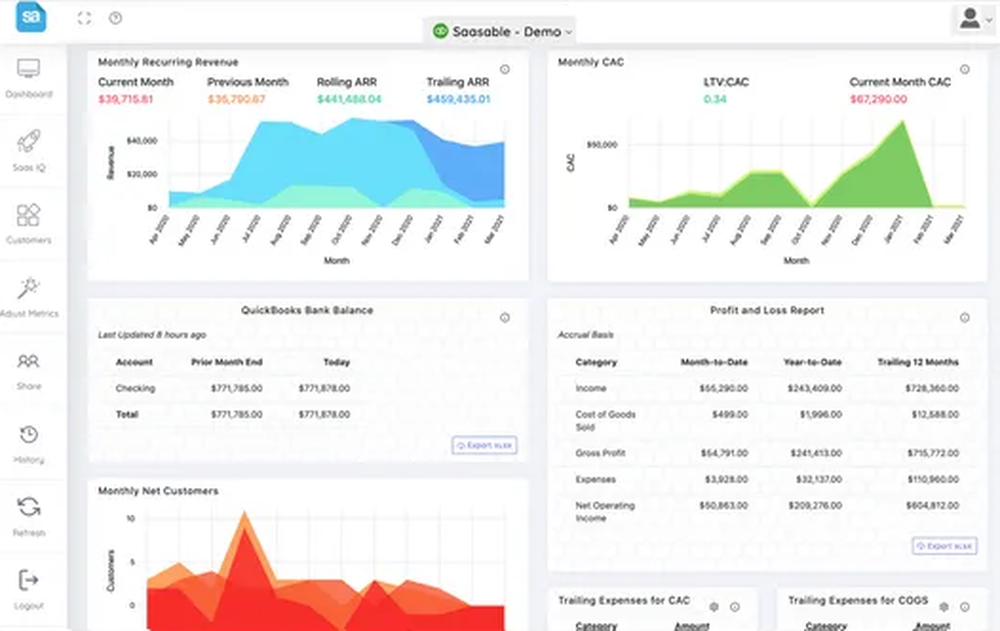Click Net Operating Income row label

605,512
